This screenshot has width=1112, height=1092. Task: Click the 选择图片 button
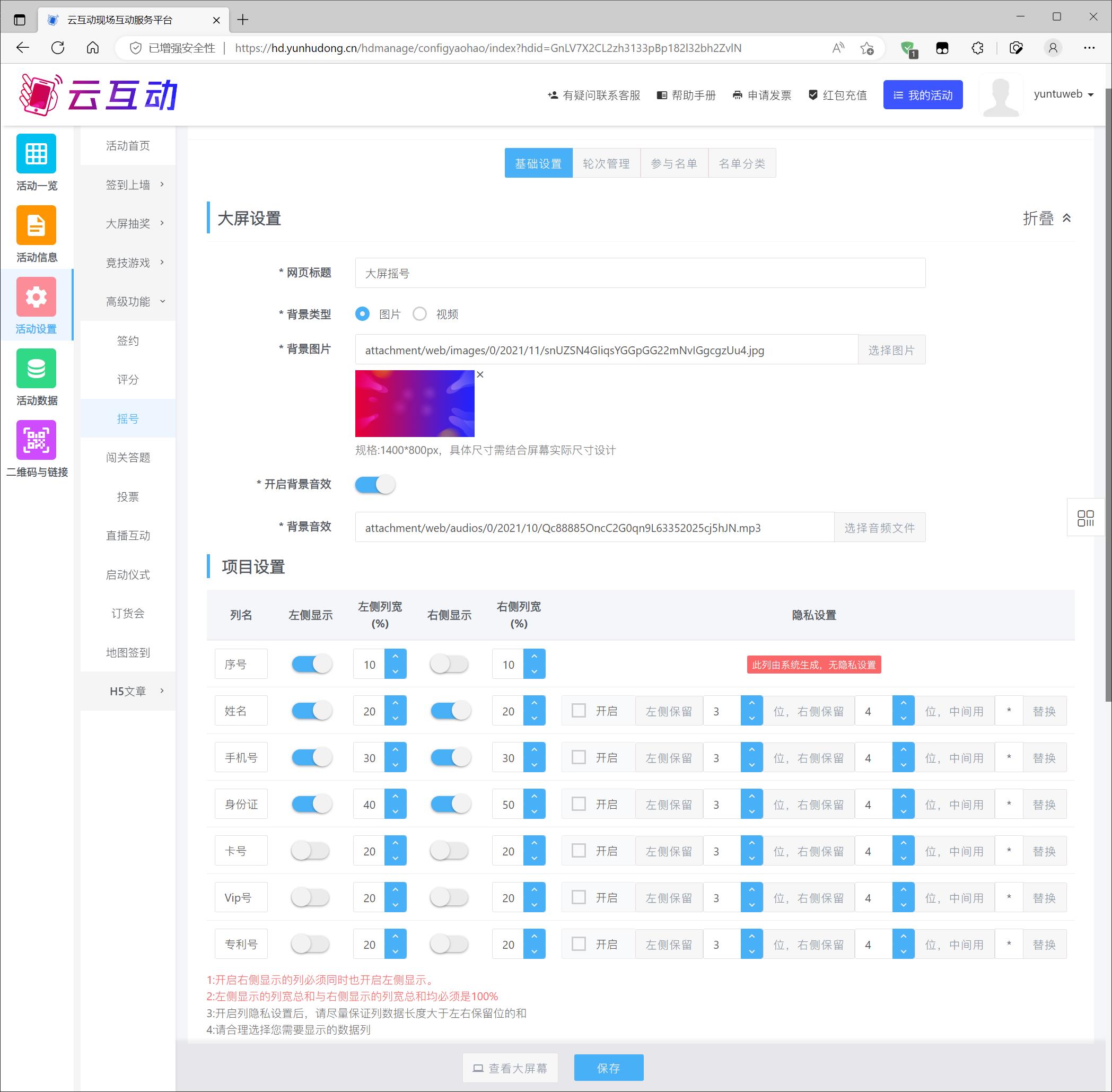click(x=891, y=350)
